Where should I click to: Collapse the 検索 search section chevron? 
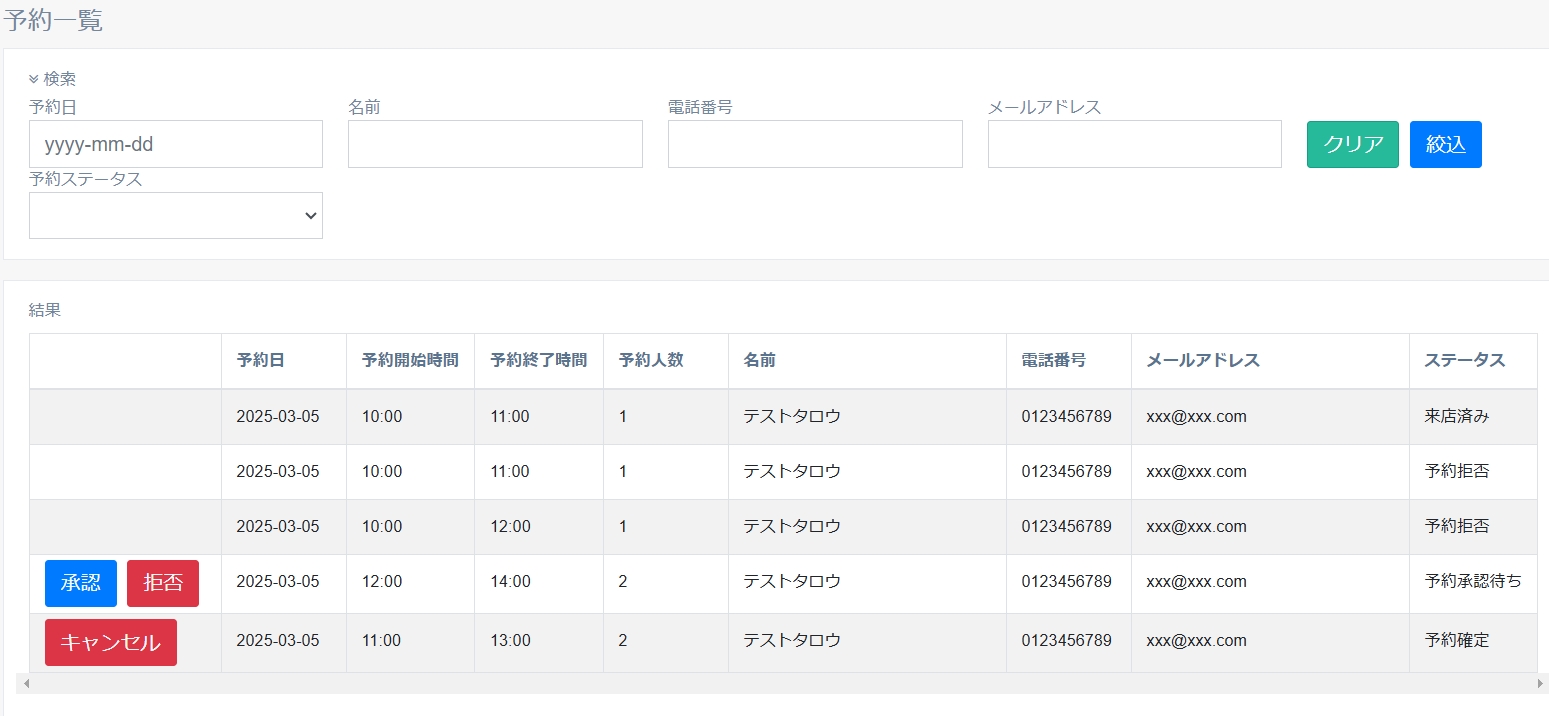coord(34,79)
